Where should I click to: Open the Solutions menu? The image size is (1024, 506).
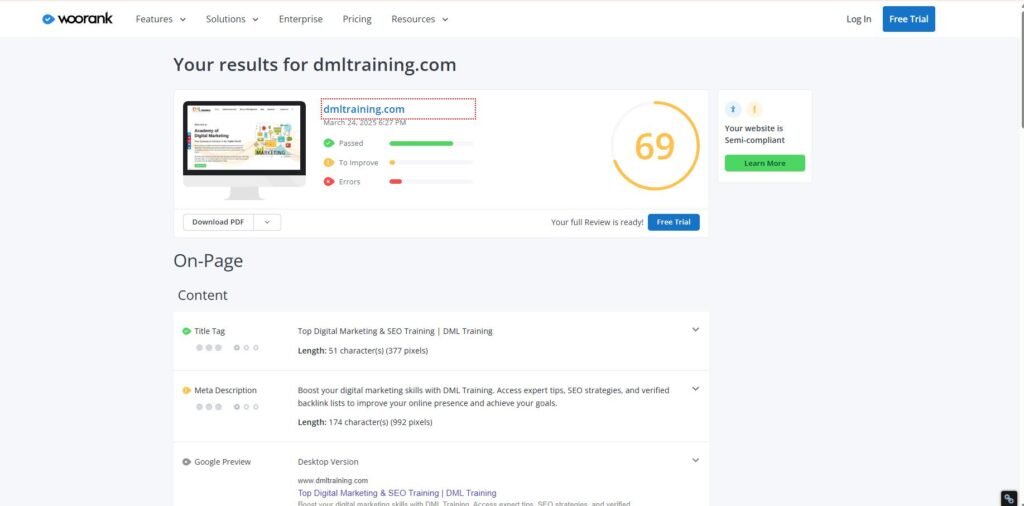[x=232, y=19]
